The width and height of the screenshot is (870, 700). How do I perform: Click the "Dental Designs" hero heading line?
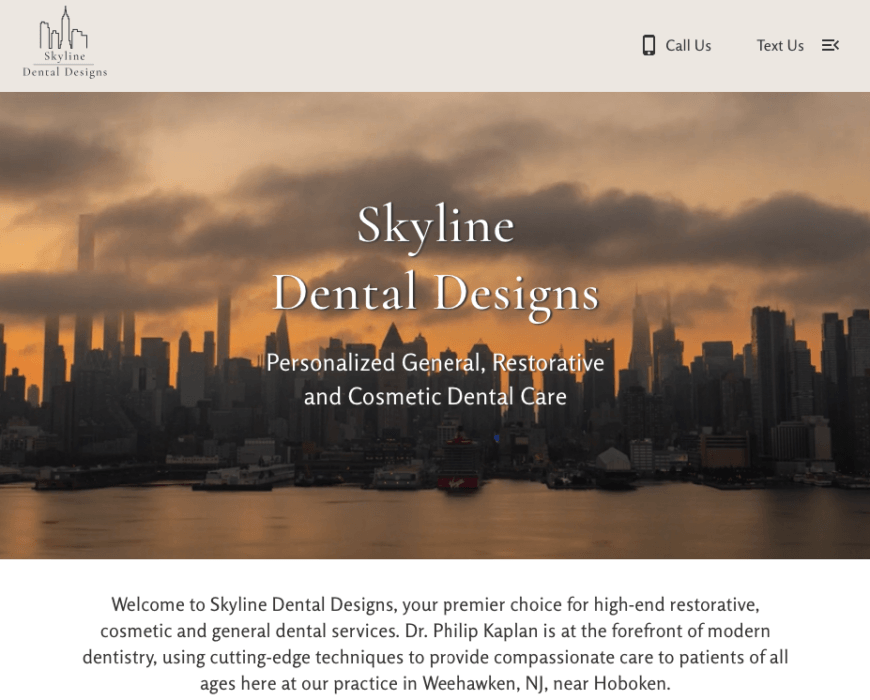[x=436, y=294]
